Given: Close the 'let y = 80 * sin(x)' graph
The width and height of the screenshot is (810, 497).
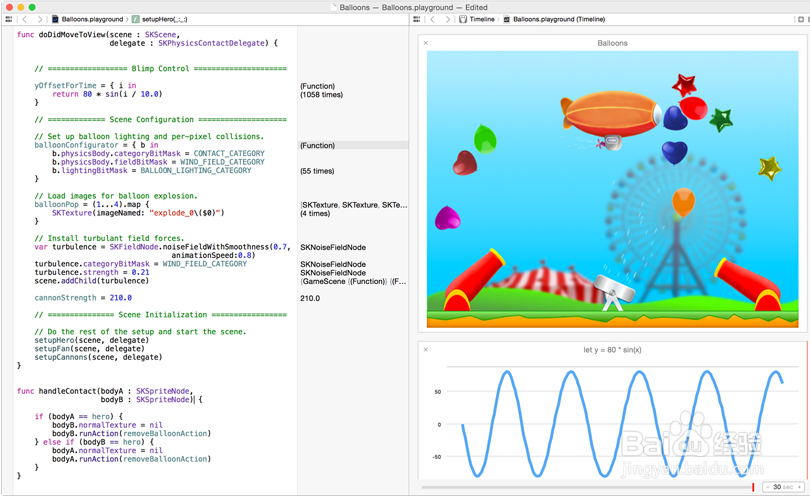Looking at the screenshot, I should [x=426, y=350].
